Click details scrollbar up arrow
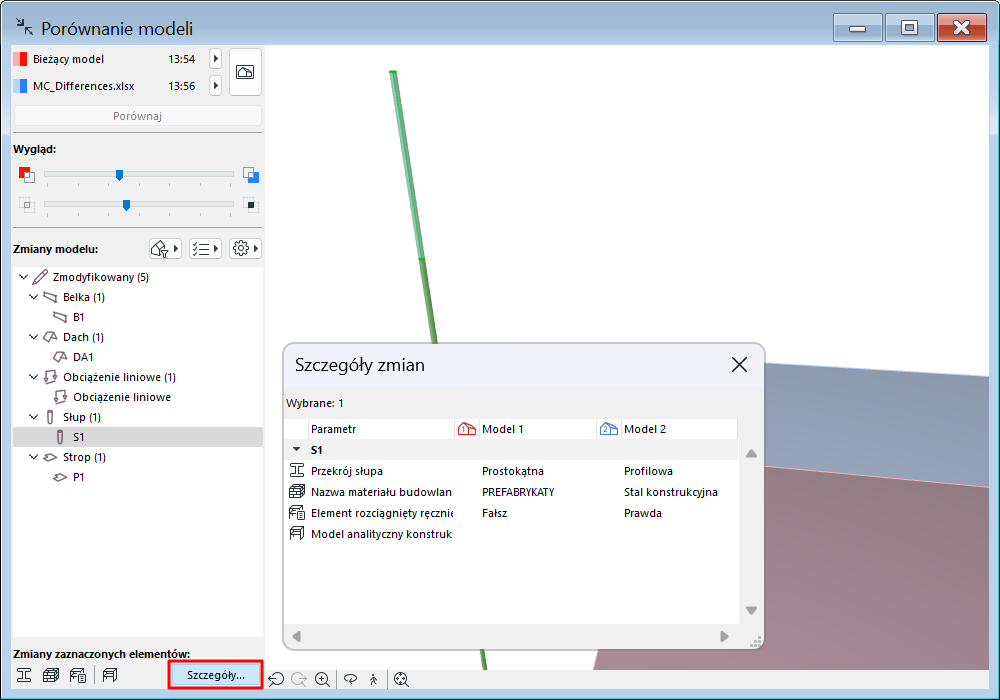Screen dimensions: 1000x700 click(x=751, y=454)
